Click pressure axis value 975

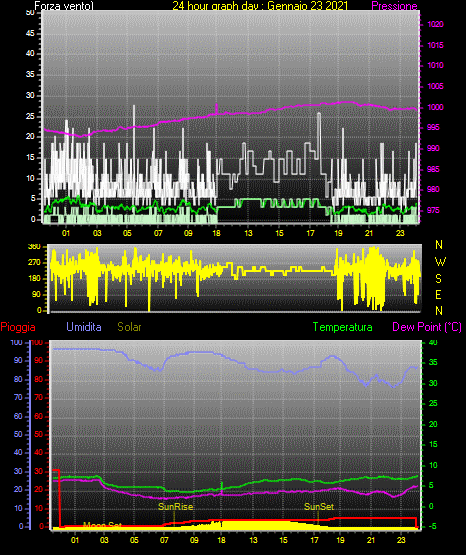(x=433, y=210)
